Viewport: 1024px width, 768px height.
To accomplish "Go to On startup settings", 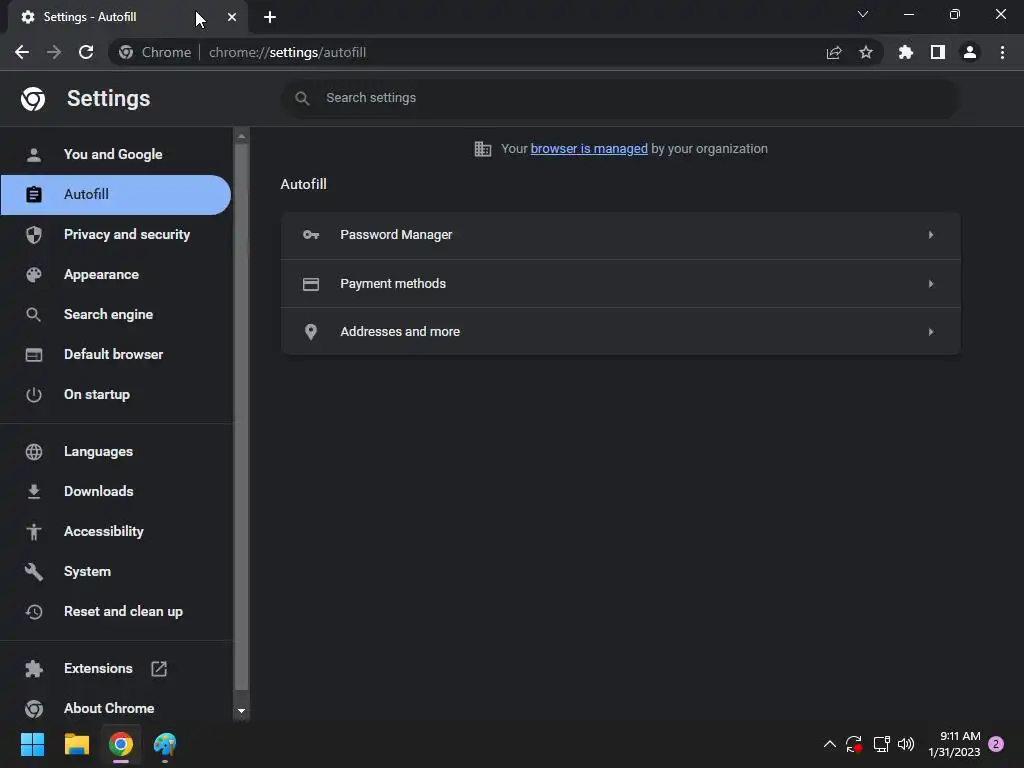I will [116, 394].
